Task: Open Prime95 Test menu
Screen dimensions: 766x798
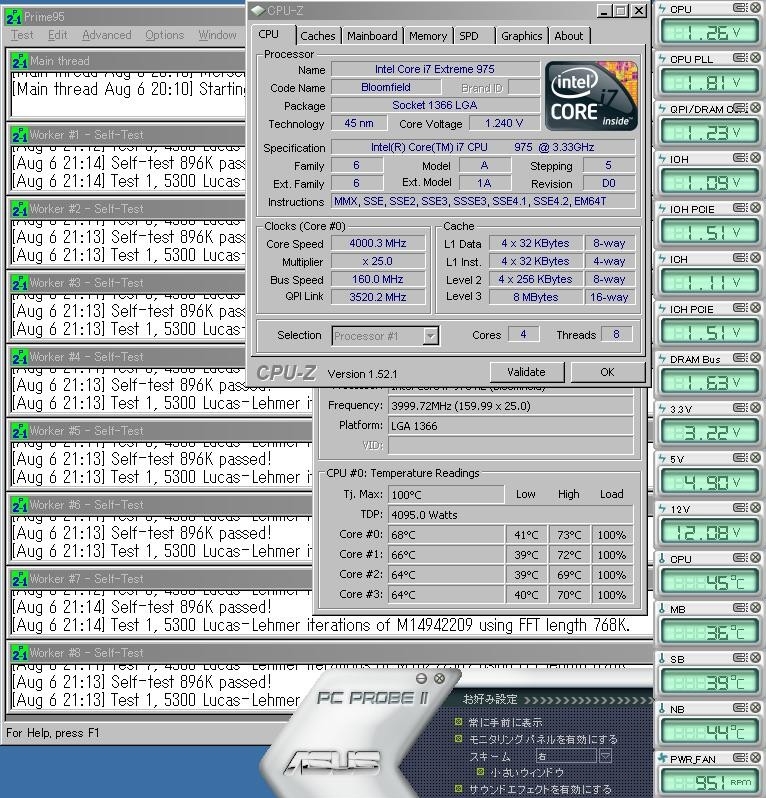Action: point(22,35)
